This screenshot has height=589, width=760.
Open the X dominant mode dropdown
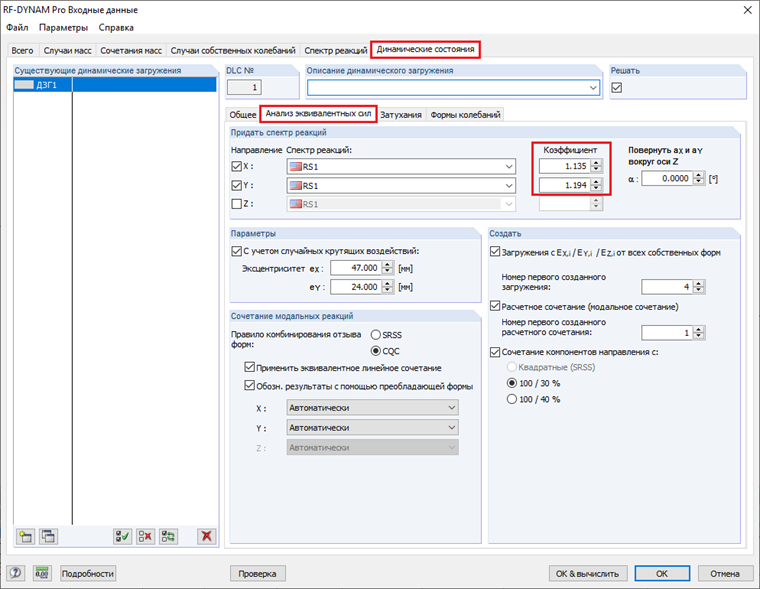pyautogui.click(x=451, y=408)
